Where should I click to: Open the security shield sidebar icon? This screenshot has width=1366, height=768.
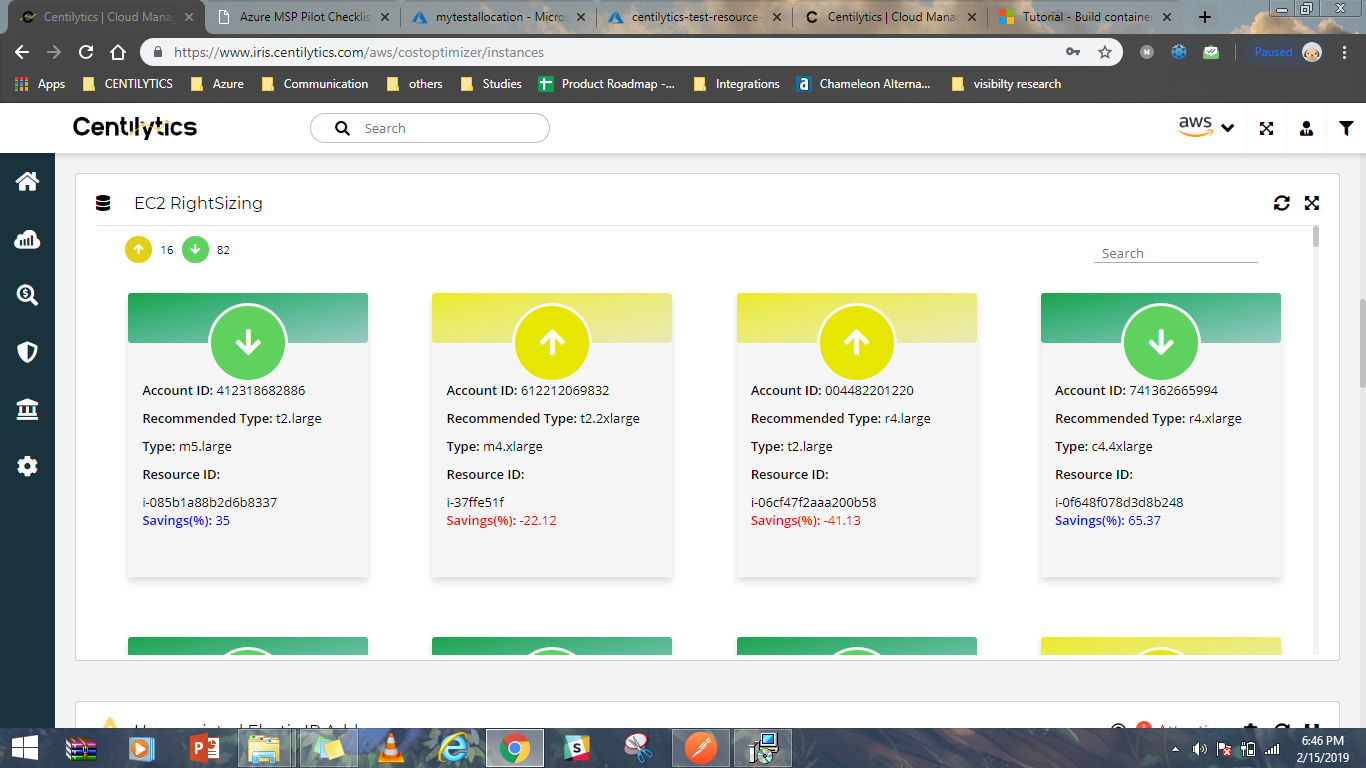tap(27, 351)
